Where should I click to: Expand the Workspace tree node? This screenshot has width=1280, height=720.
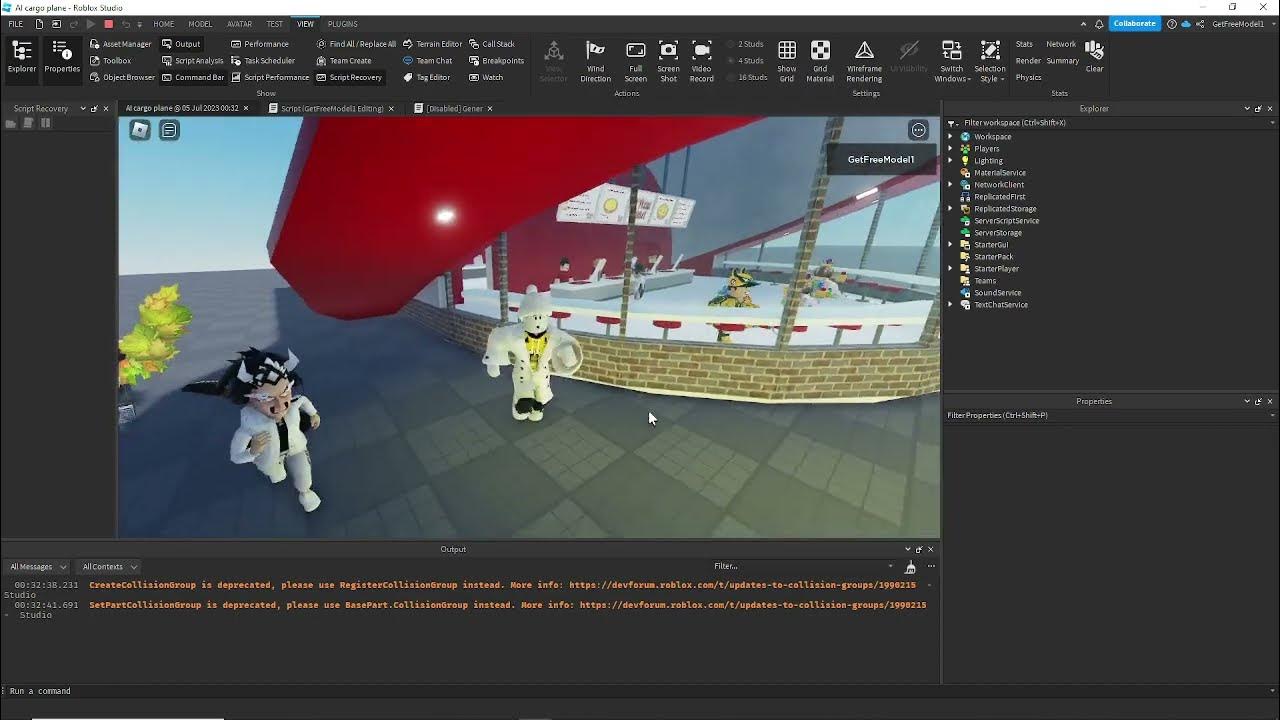click(x=951, y=137)
